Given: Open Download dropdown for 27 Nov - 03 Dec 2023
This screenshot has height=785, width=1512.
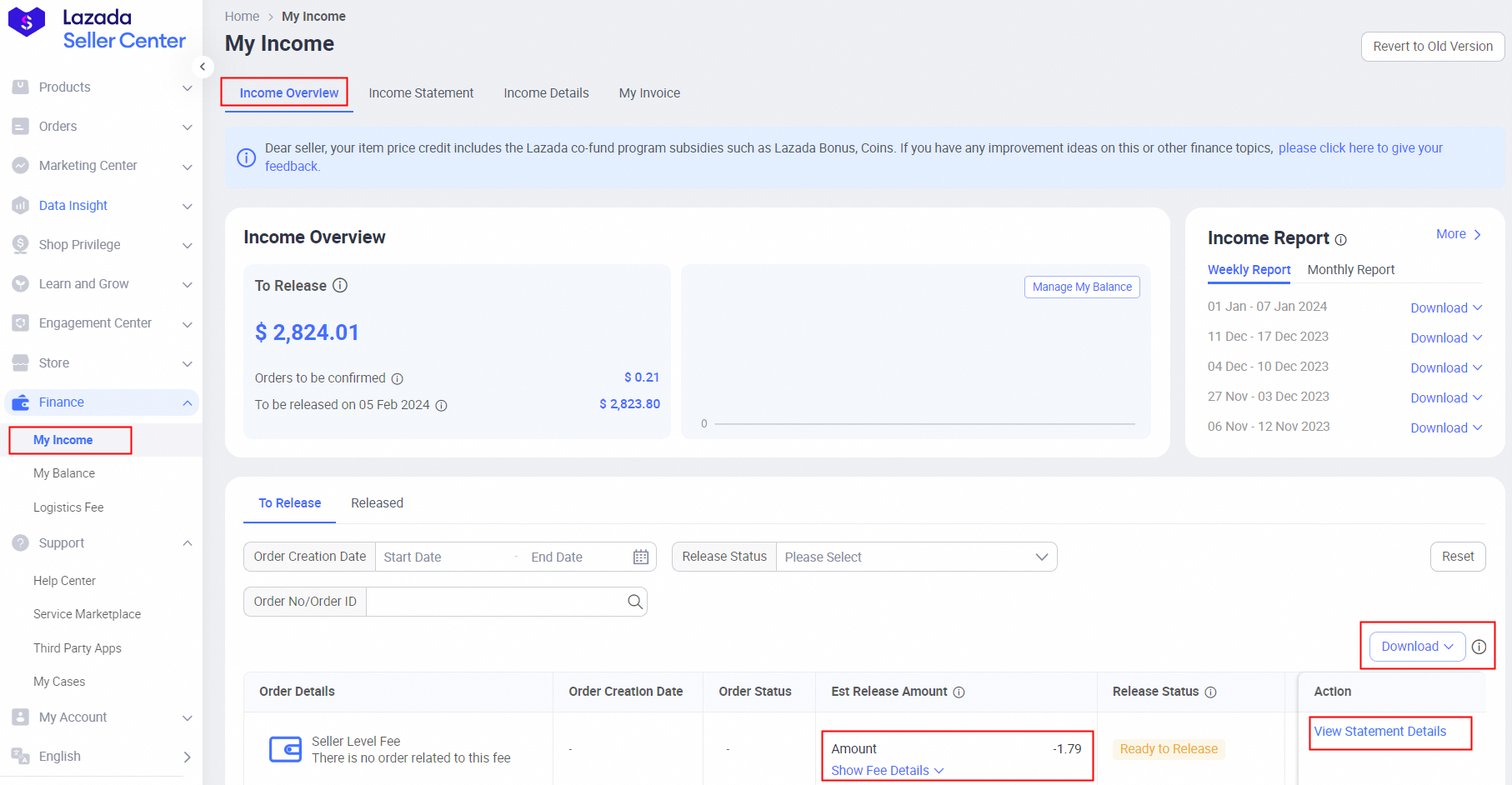Looking at the screenshot, I should (x=1446, y=397).
